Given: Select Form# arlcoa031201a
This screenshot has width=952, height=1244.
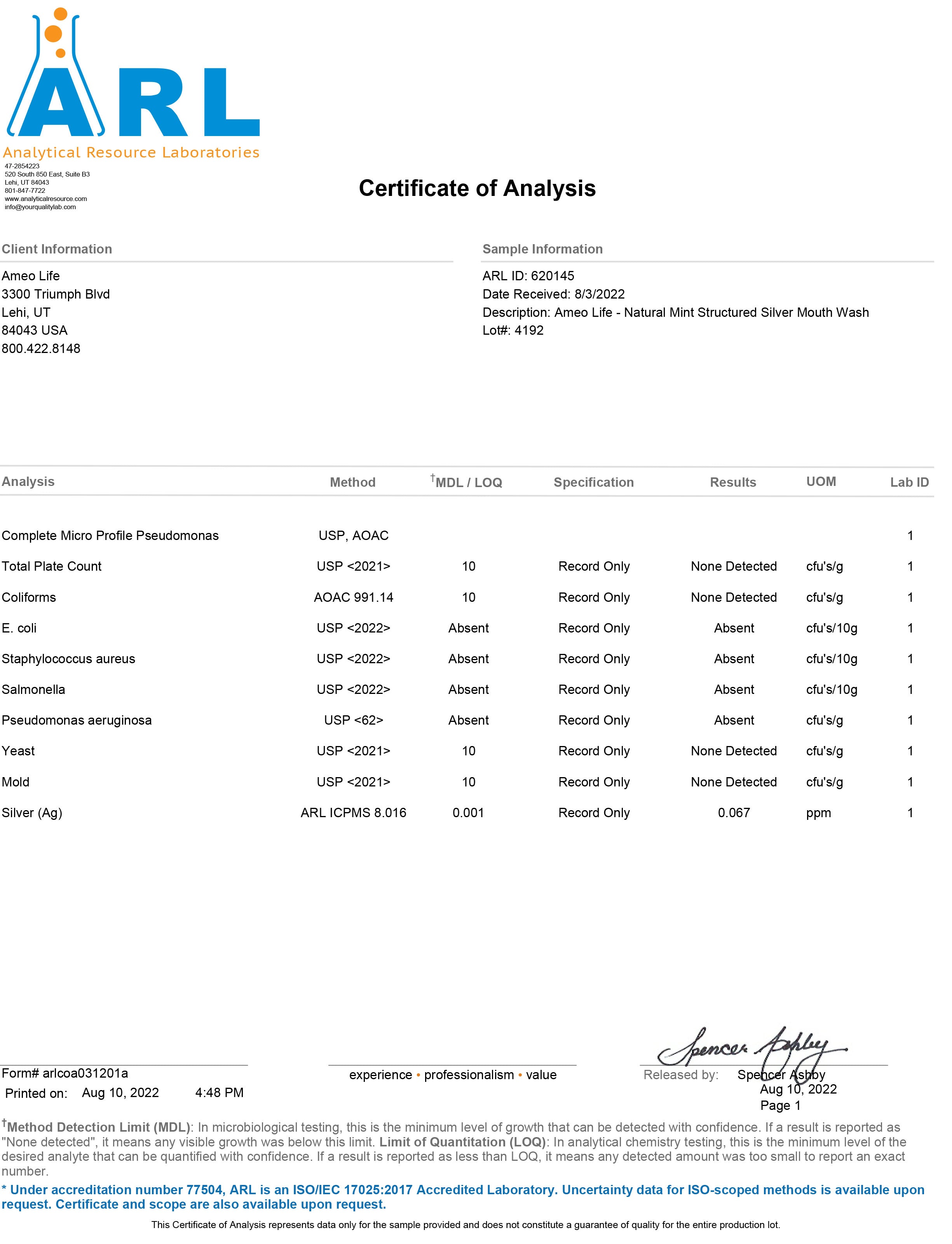Looking at the screenshot, I should point(65,1073).
